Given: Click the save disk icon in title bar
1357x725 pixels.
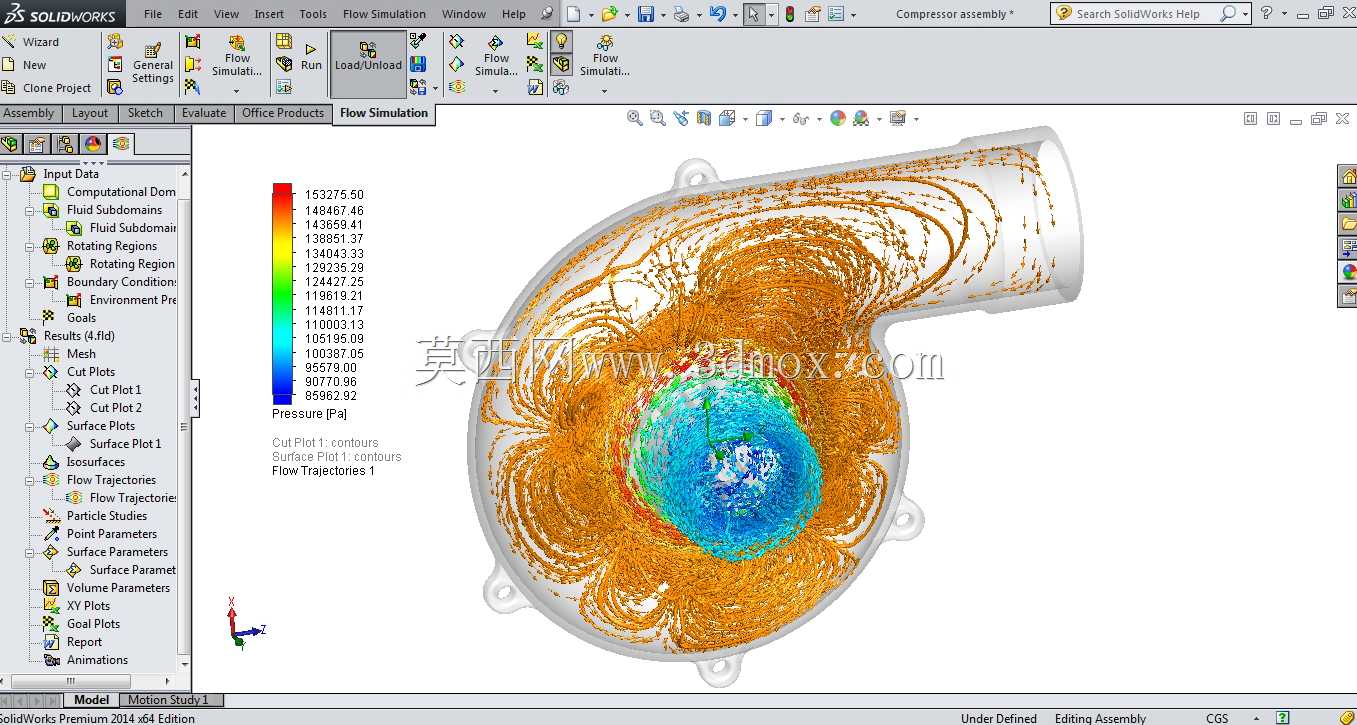Looking at the screenshot, I should click(x=645, y=14).
